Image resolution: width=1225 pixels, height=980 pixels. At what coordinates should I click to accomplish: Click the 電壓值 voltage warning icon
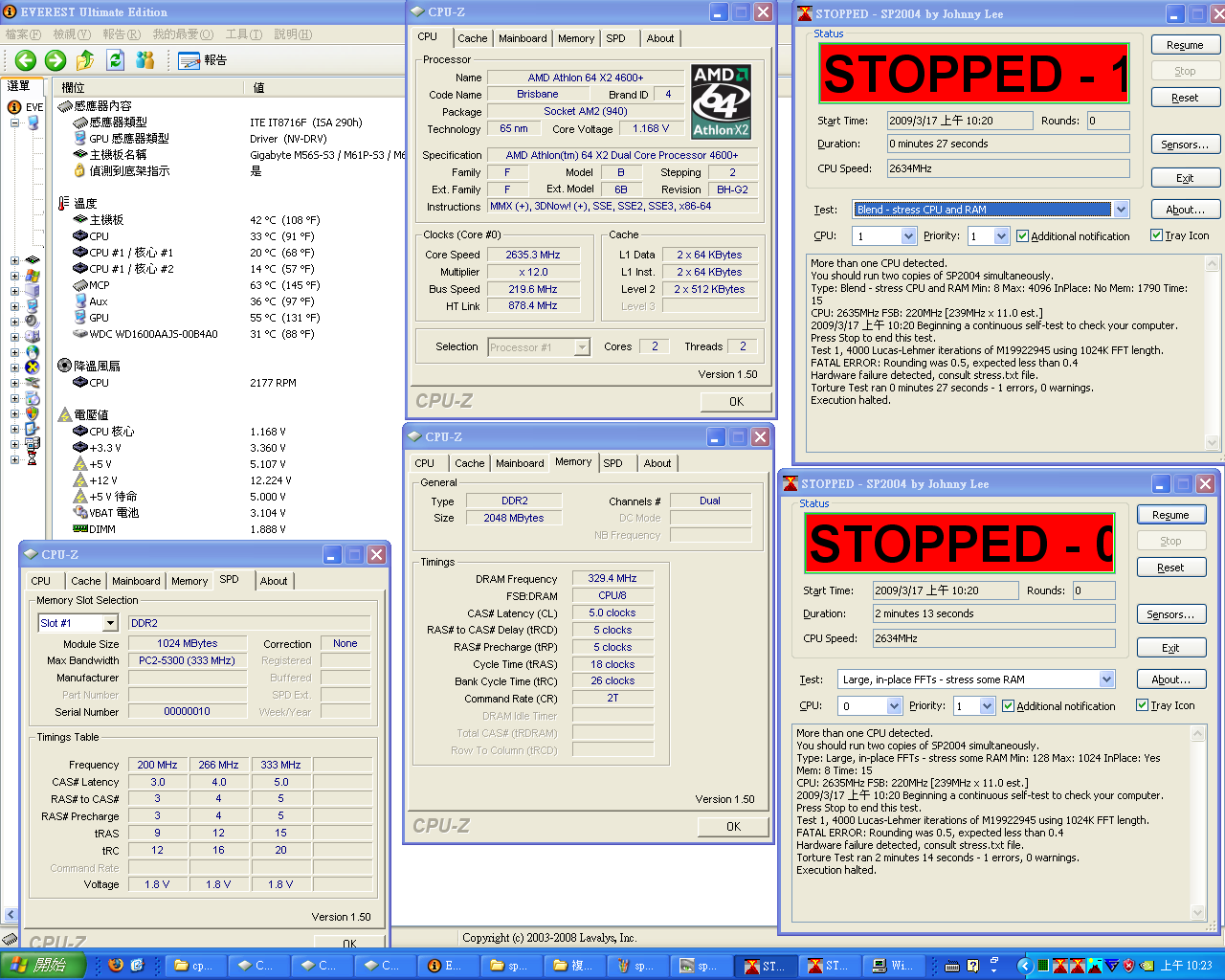coord(64,414)
